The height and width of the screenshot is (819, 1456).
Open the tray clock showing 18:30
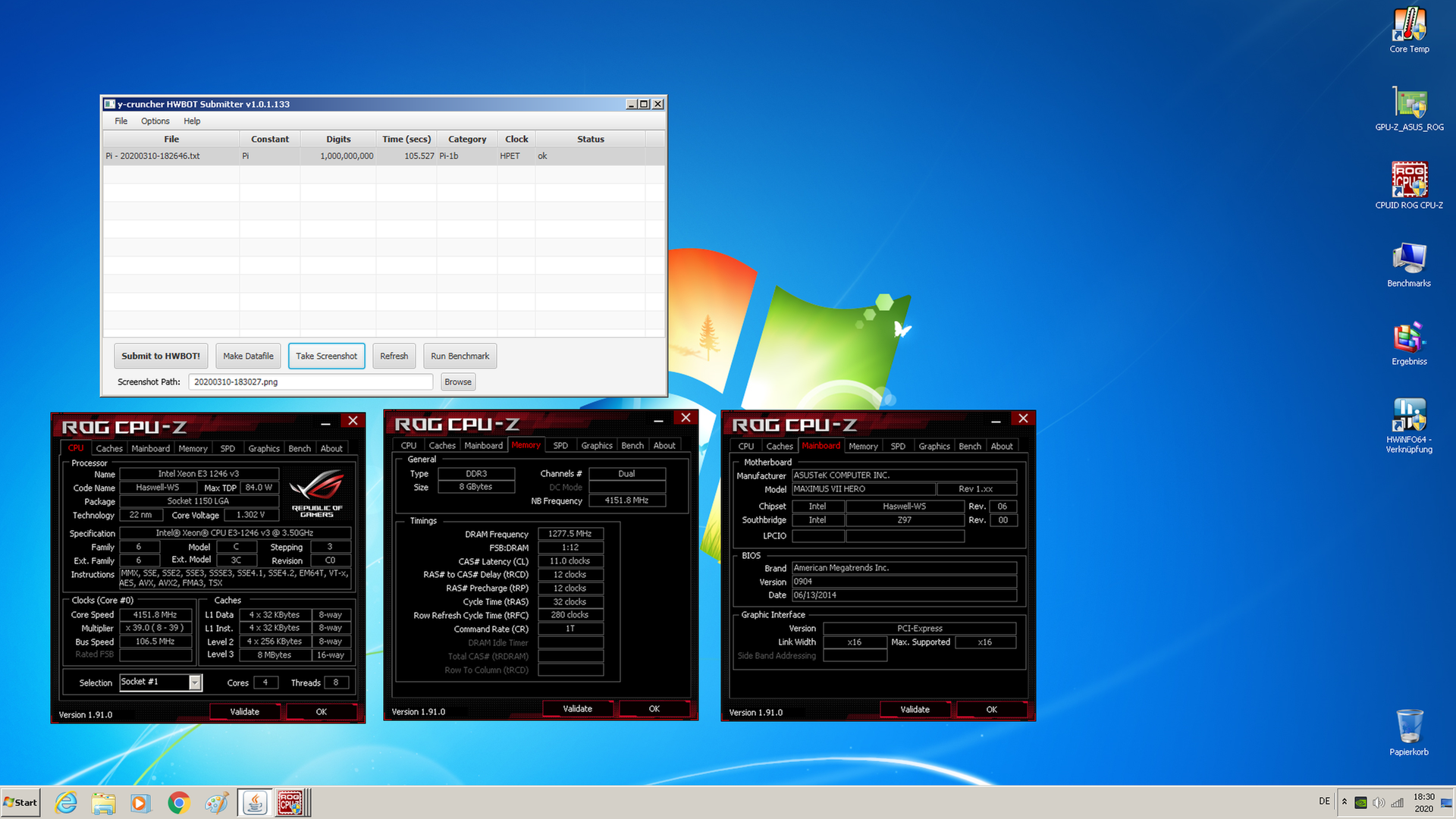point(1423,802)
